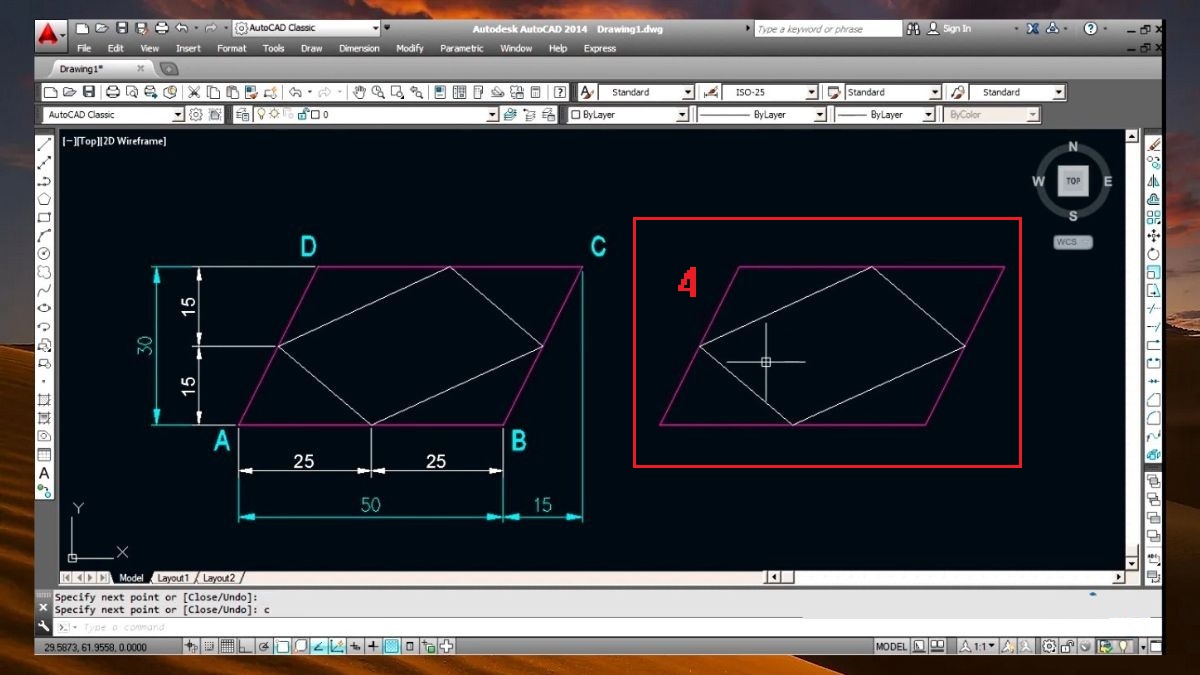Toggle Snap Mode in status bar
The height and width of the screenshot is (675, 1200).
tap(209, 646)
